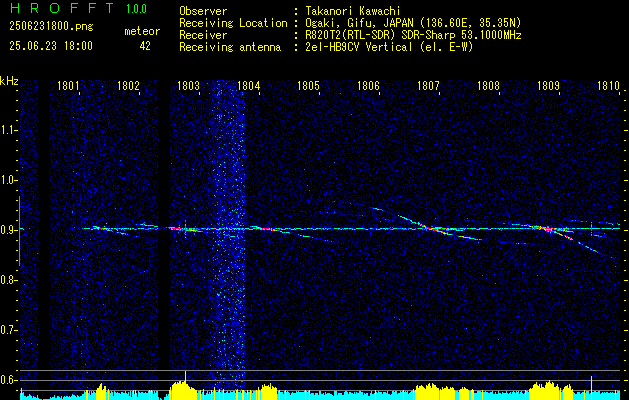
Task: Click the 1808 time marker
Action: point(488,85)
